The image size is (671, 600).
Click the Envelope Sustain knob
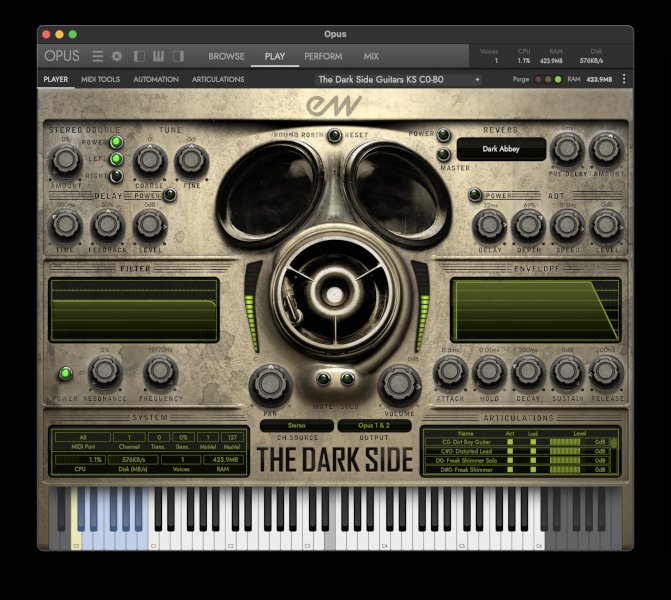pos(567,372)
